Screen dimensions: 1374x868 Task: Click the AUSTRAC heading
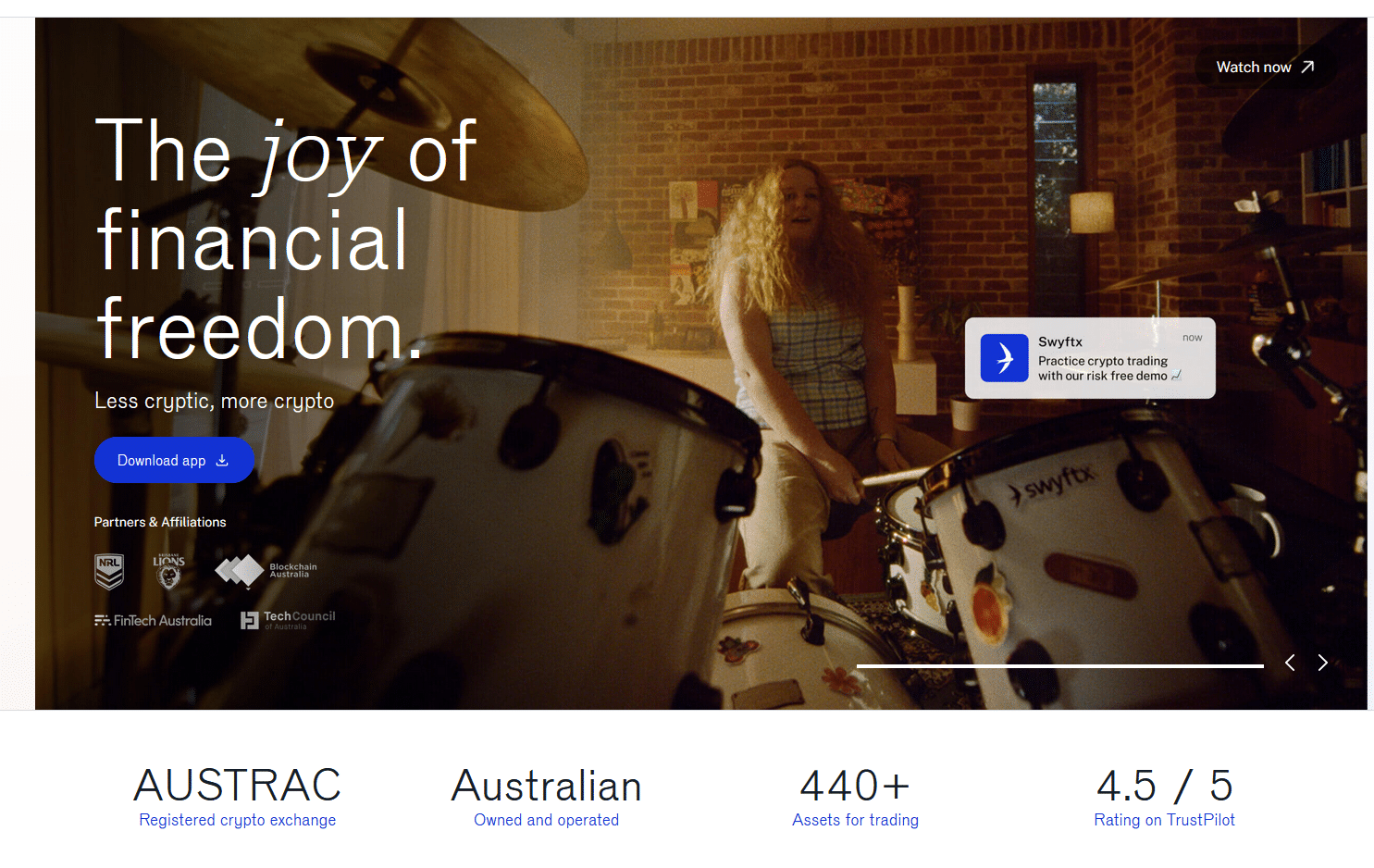pyautogui.click(x=238, y=786)
